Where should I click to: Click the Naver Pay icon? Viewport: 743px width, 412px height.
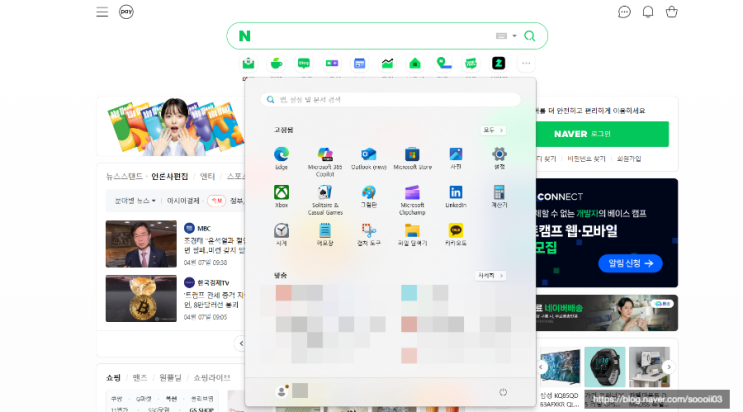coord(126,11)
